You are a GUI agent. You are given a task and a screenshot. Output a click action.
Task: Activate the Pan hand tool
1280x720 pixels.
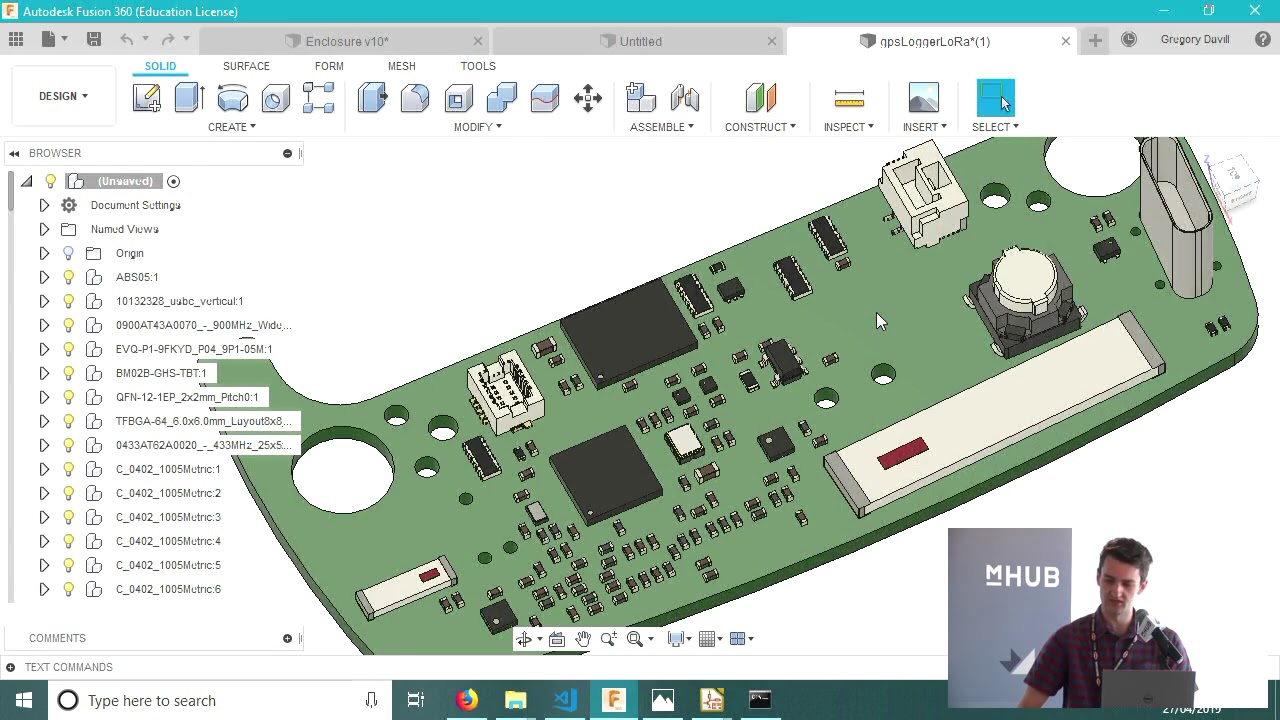tap(583, 639)
